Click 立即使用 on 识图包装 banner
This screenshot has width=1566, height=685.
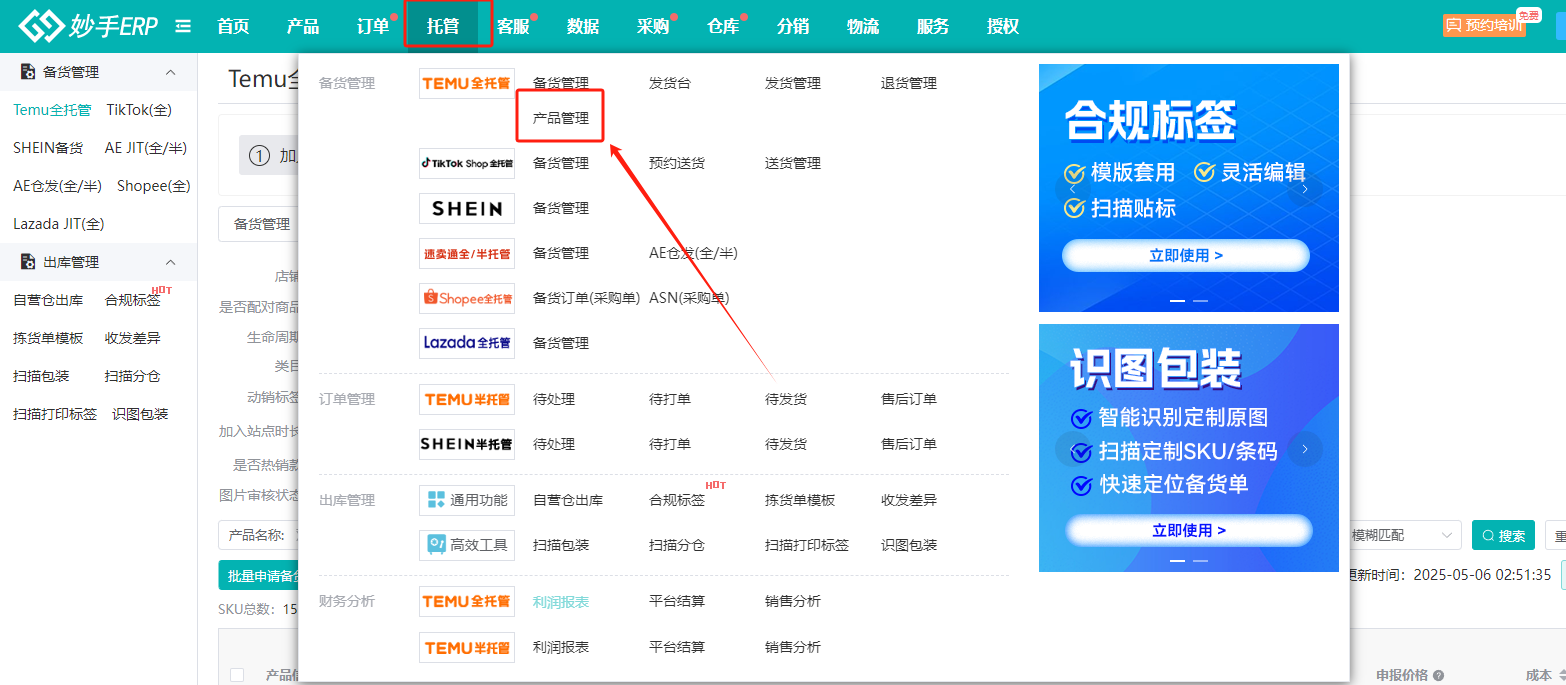[x=1189, y=530]
